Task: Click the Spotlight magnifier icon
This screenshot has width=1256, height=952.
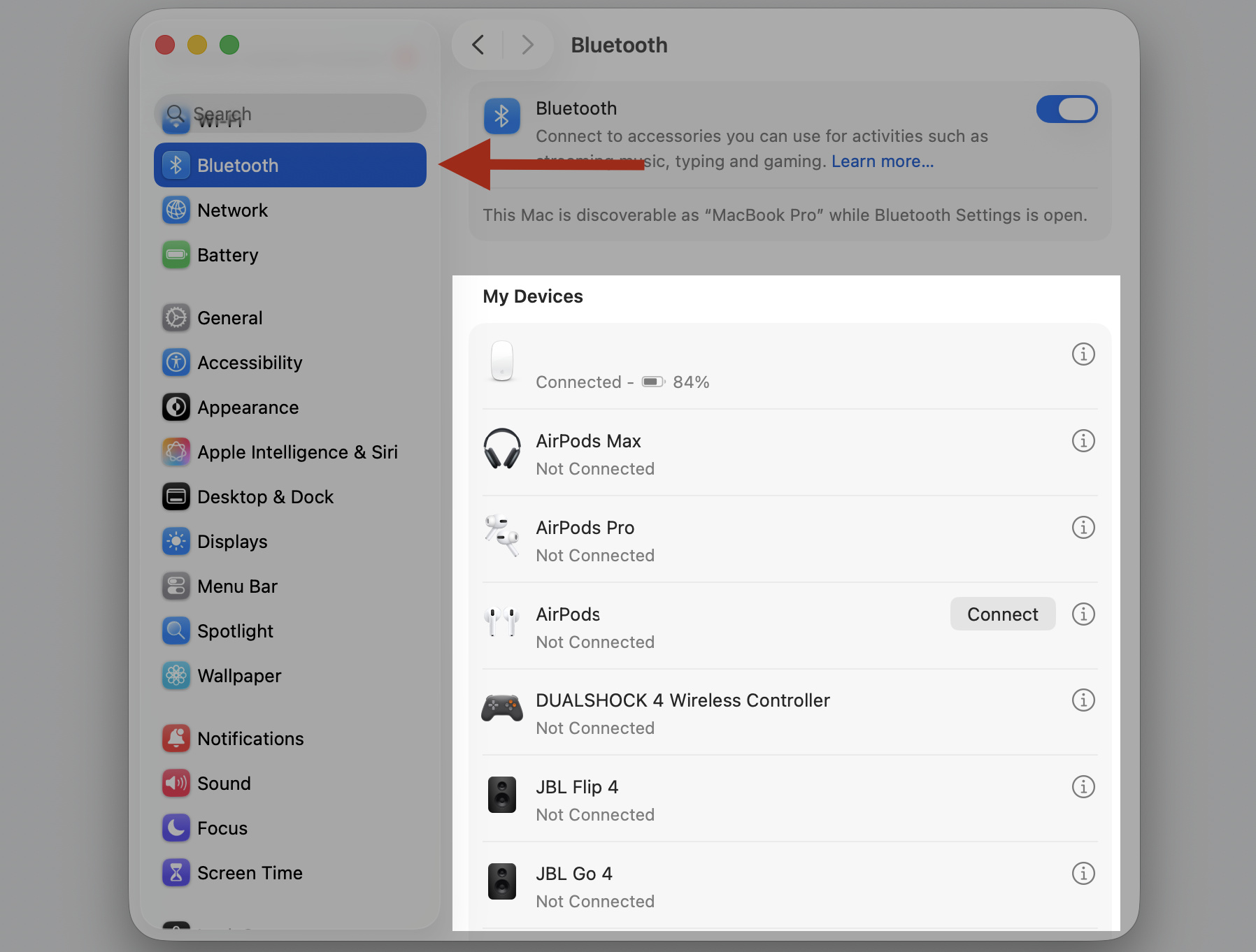Action: pos(176,630)
